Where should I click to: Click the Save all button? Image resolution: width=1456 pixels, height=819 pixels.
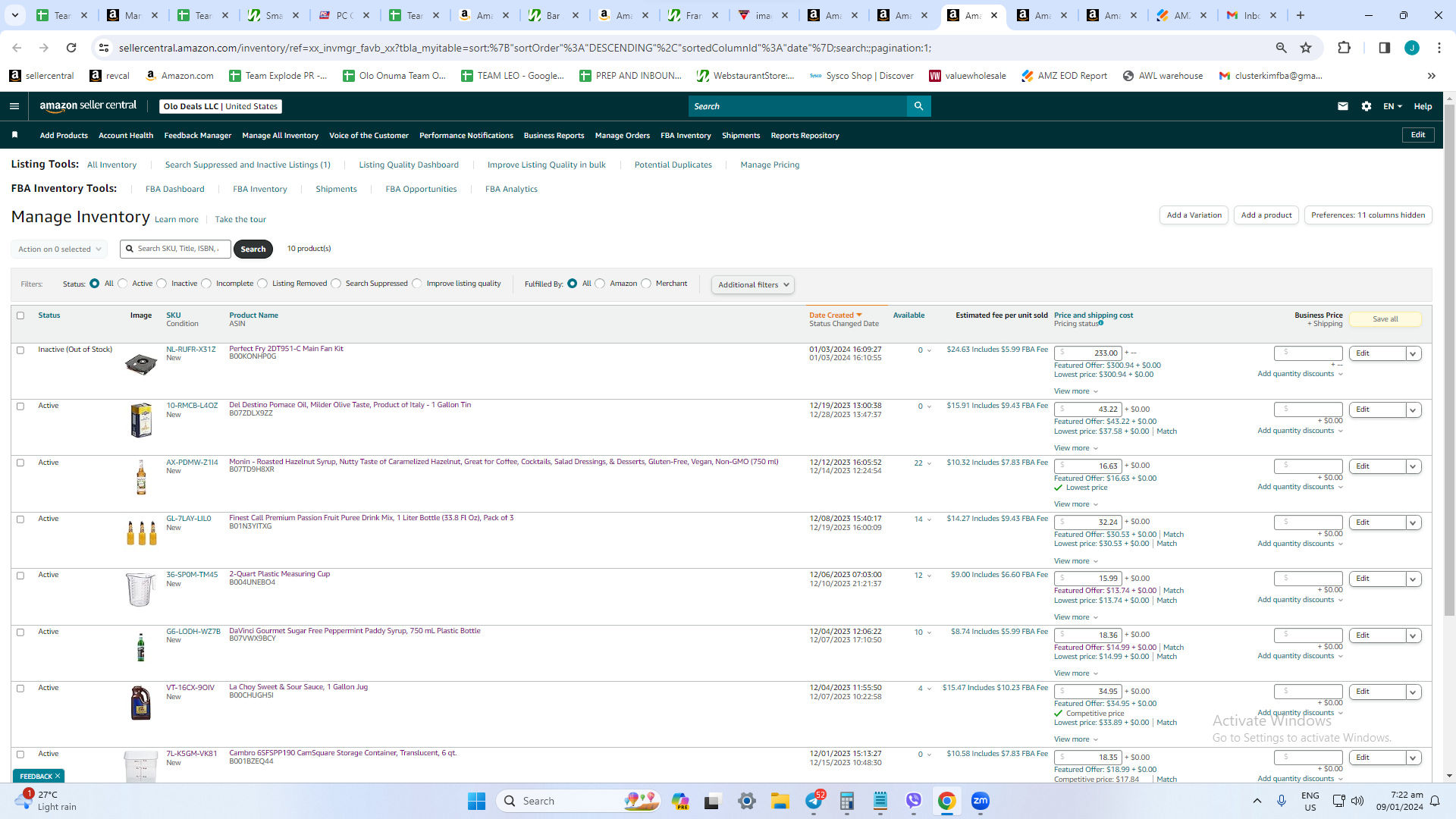(x=1385, y=319)
